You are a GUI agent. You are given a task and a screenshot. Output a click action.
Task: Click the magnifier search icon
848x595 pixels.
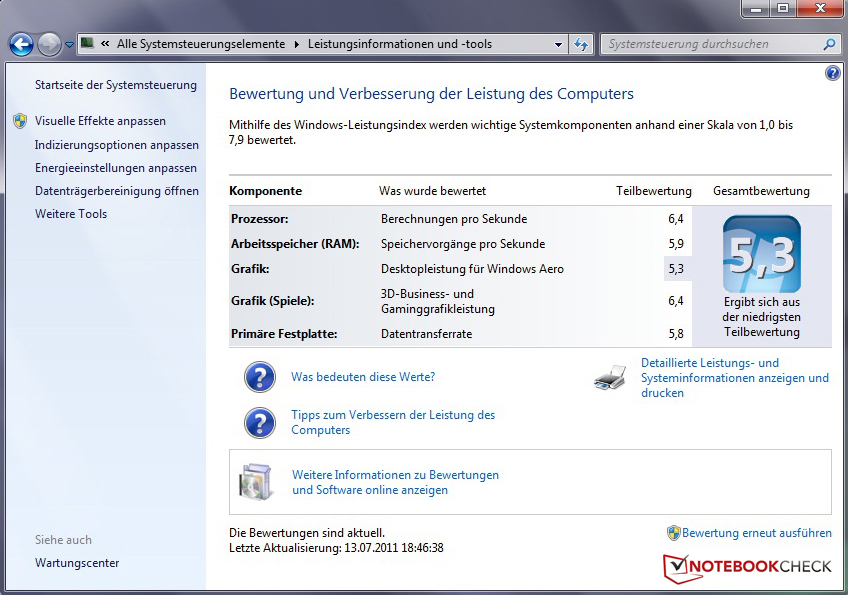(x=829, y=44)
